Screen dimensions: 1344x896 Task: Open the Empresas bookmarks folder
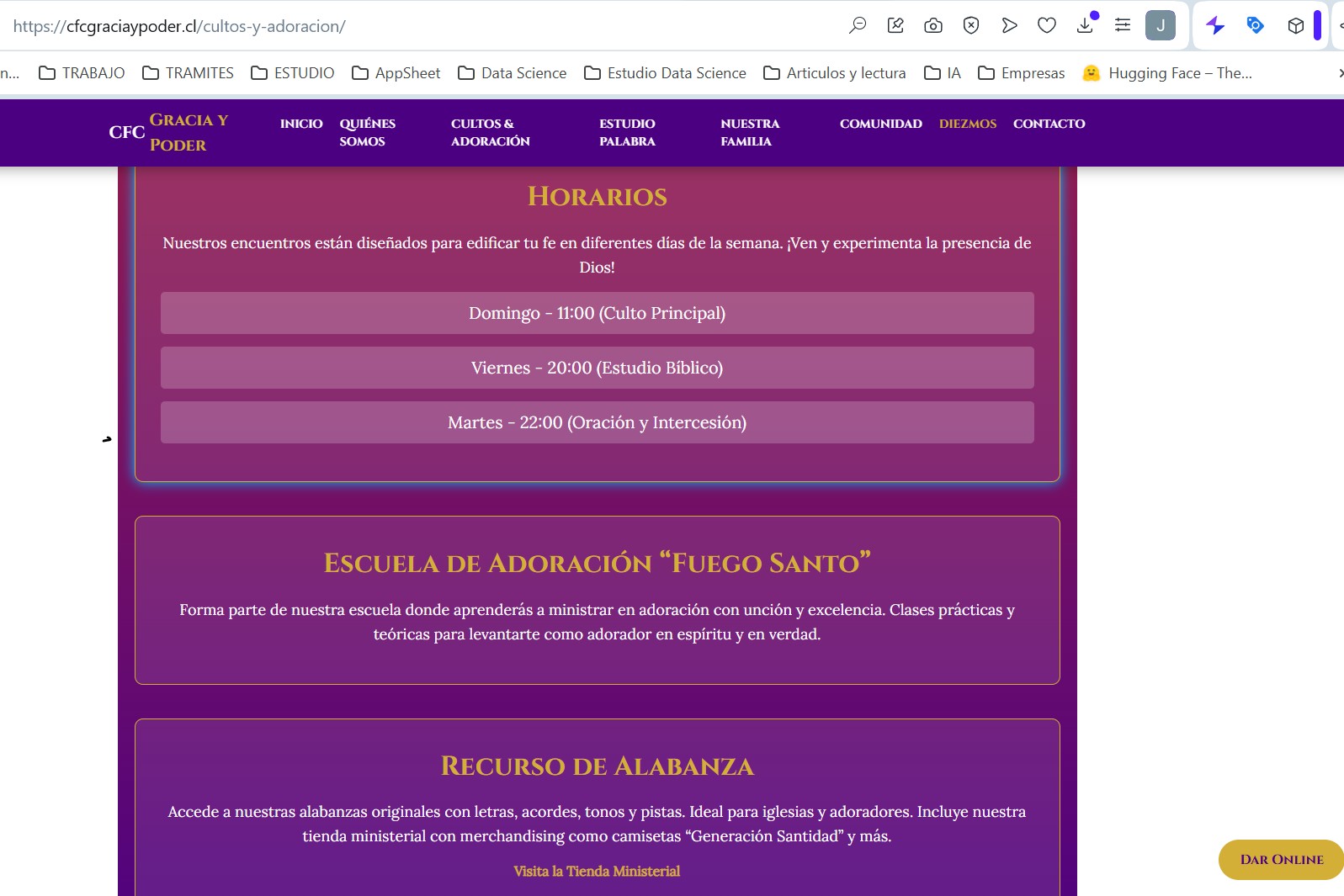click(1021, 73)
